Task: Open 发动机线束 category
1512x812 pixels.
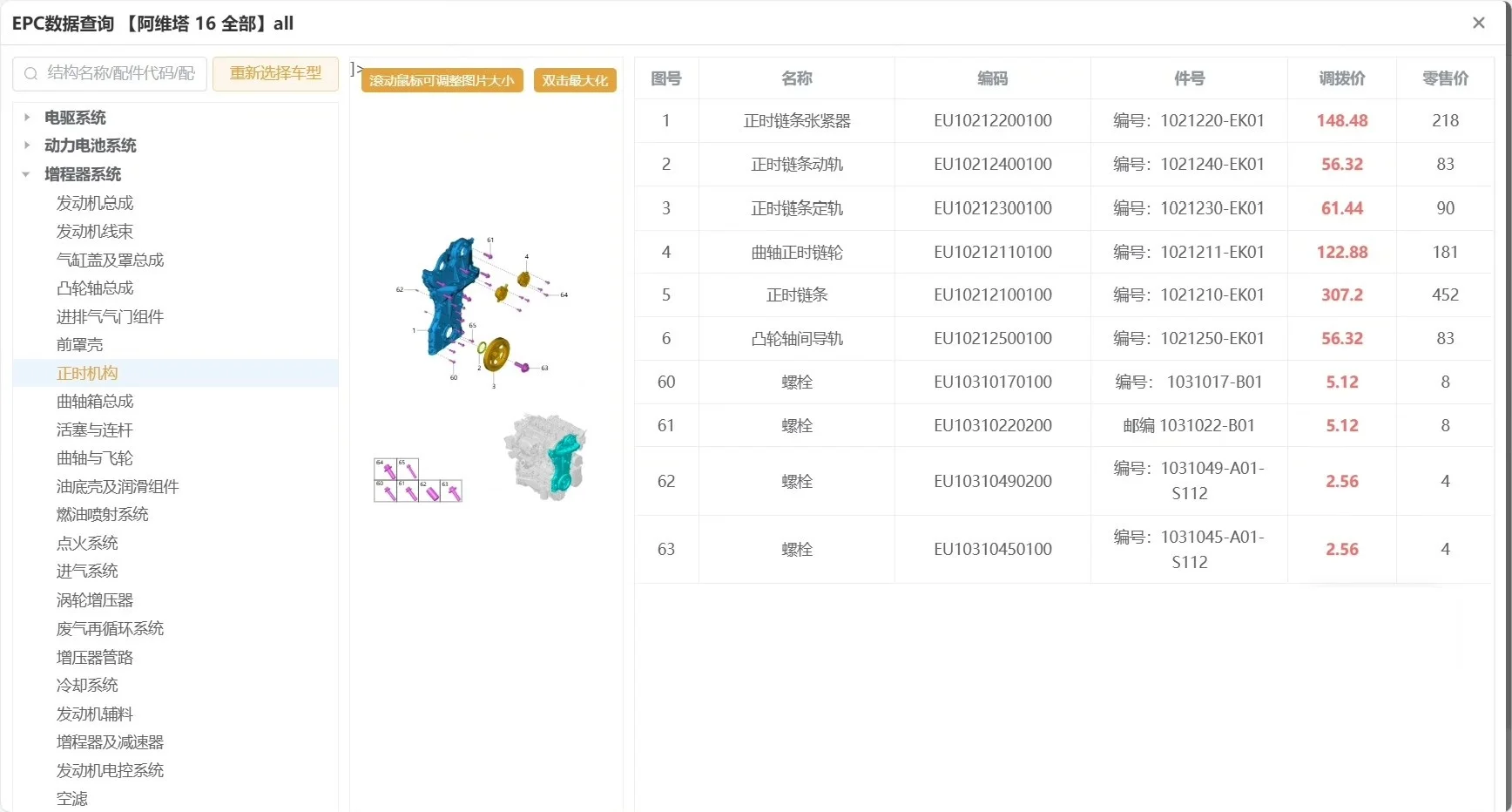Action: click(x=95, y=232)
